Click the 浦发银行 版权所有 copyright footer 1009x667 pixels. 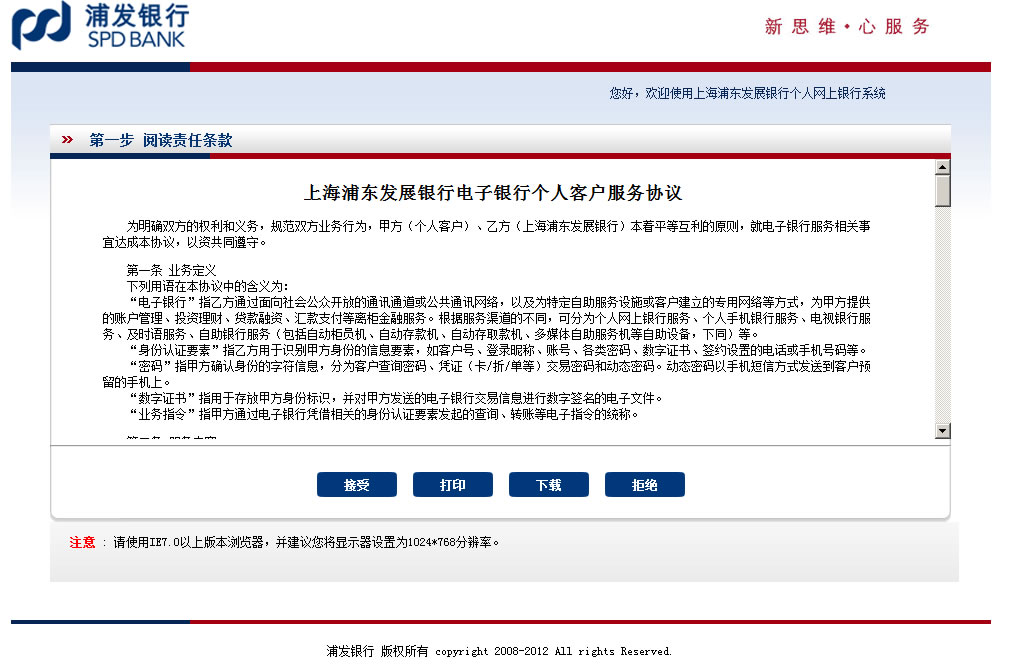499,651
